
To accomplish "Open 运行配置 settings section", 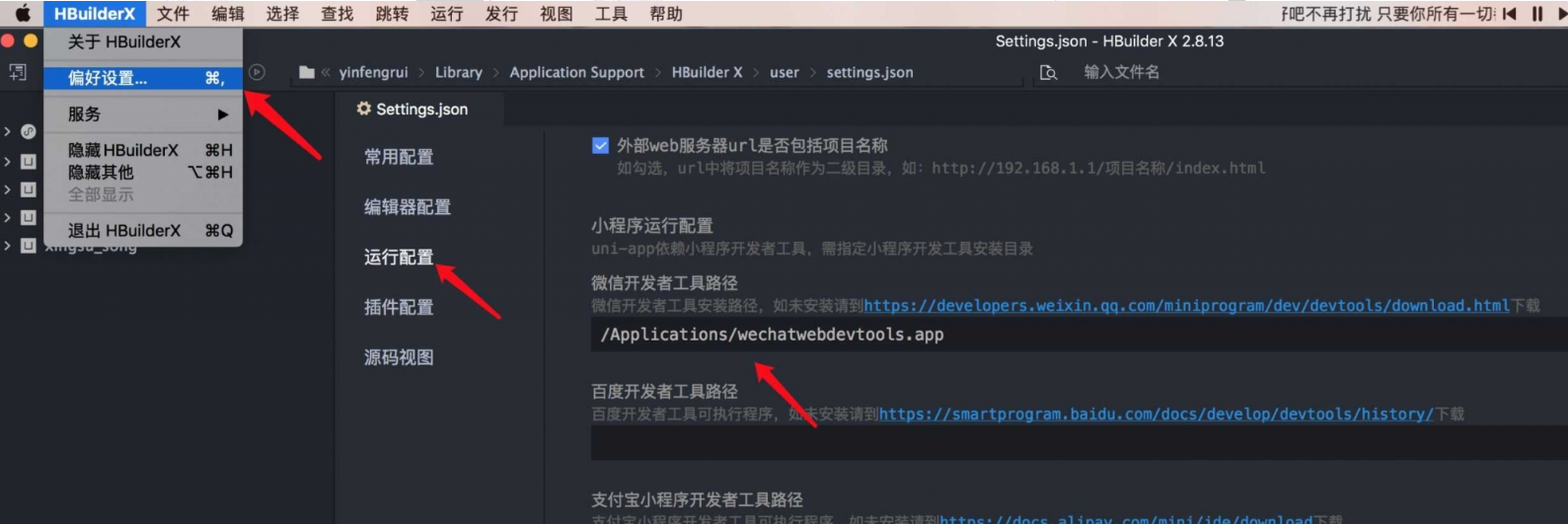I will tap(399, 258).
